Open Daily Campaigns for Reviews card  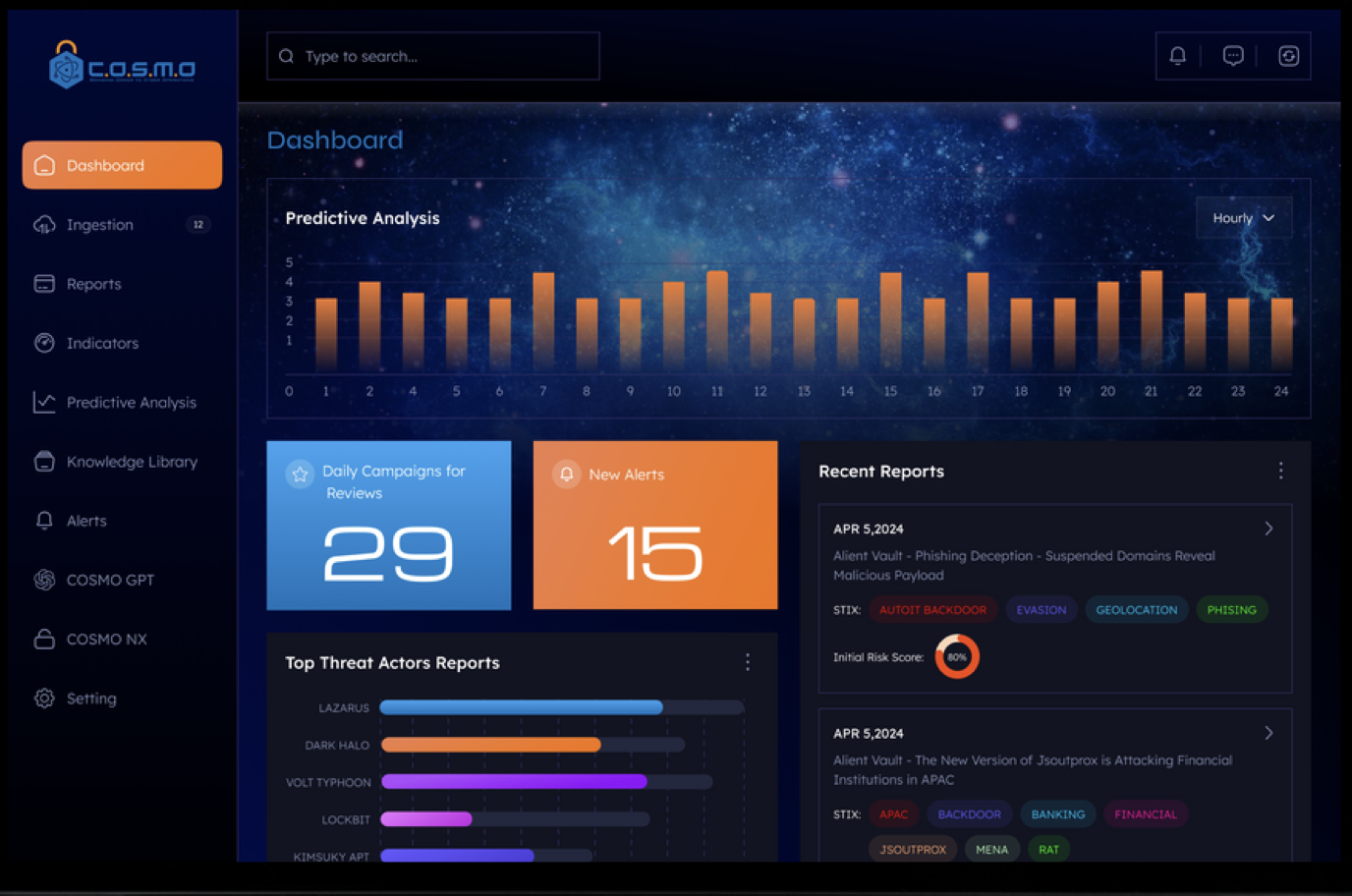[x=388, y=525]
